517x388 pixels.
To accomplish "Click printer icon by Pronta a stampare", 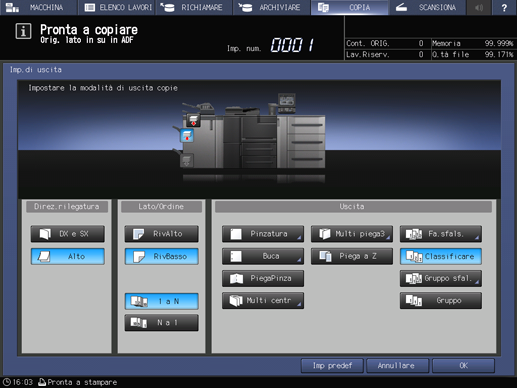I will [x=42, y=382].
